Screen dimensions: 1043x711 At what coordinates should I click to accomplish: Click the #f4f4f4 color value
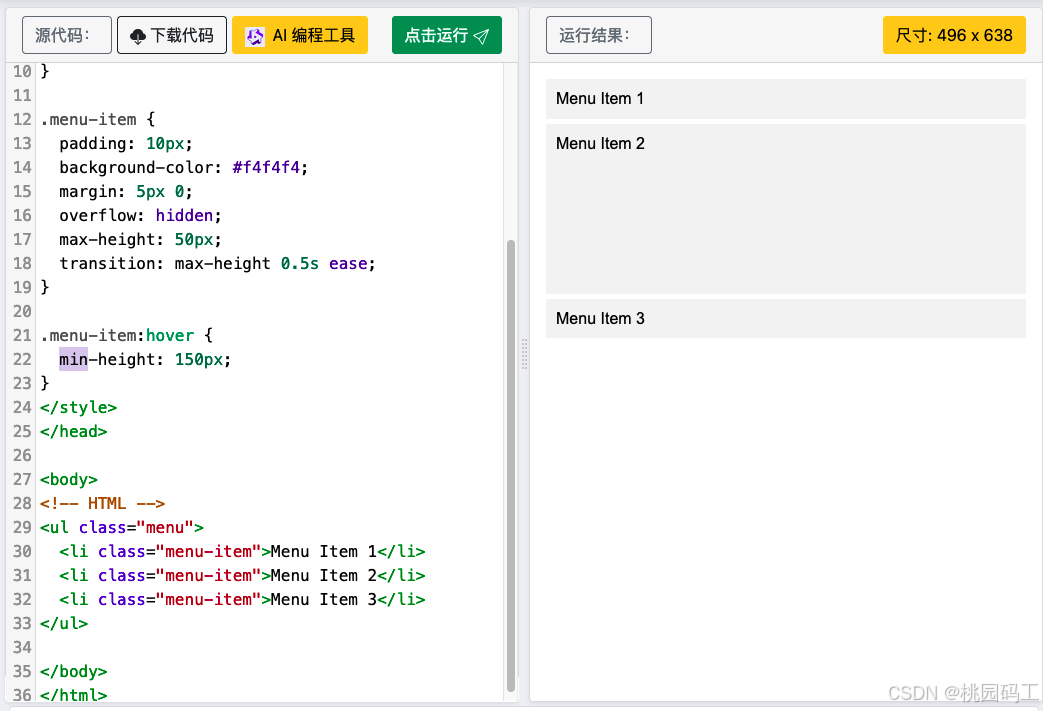[266, 168]
